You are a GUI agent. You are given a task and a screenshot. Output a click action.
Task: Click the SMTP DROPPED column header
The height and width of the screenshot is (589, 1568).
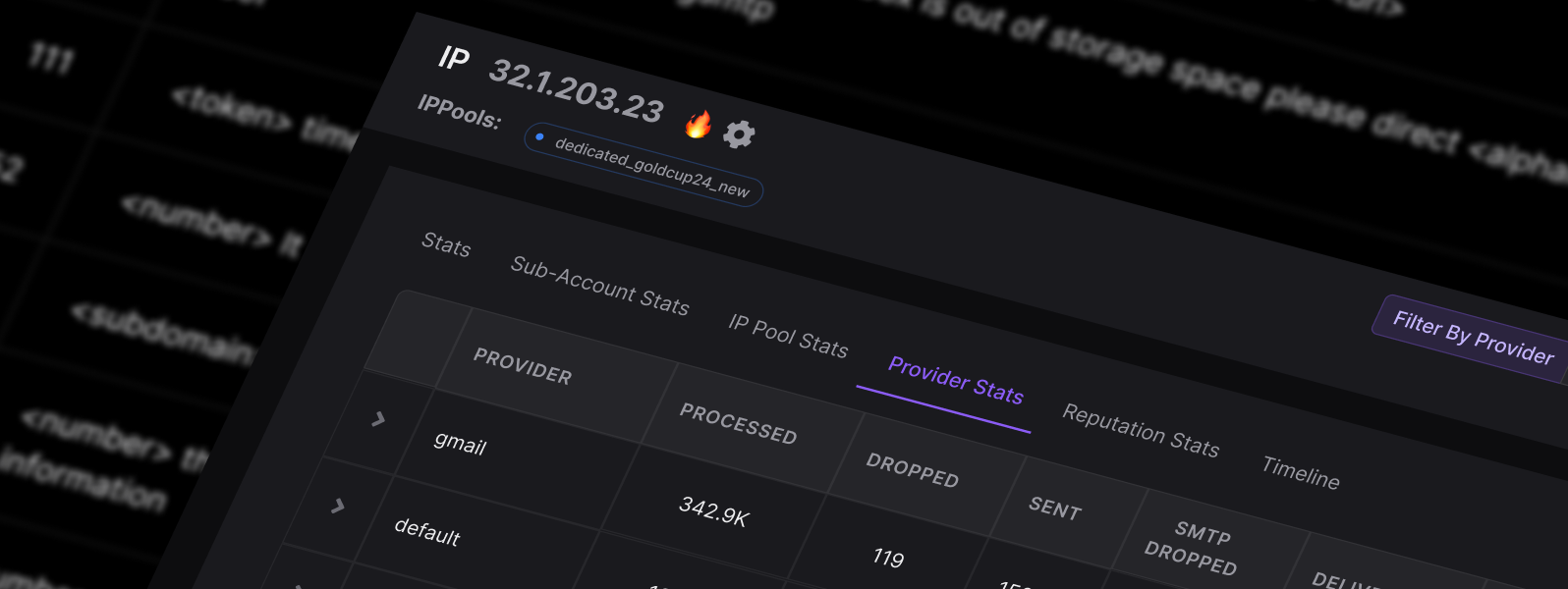[1197, 548]
